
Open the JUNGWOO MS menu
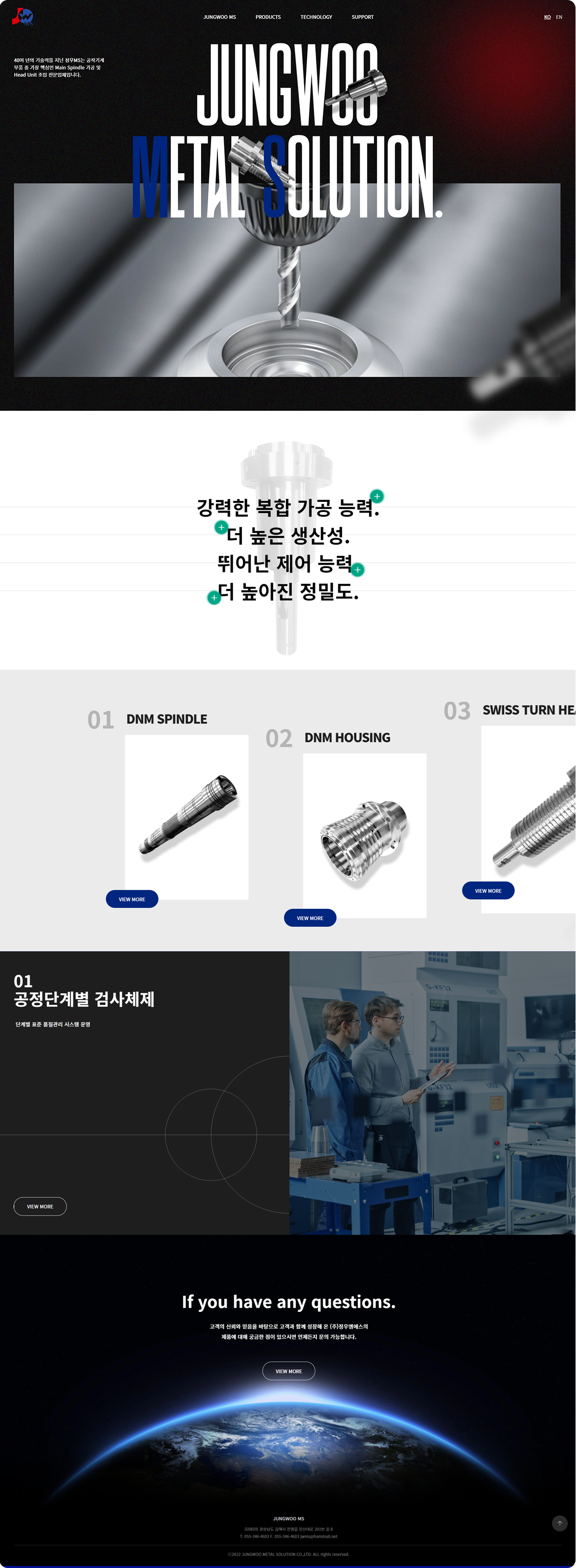220,17
